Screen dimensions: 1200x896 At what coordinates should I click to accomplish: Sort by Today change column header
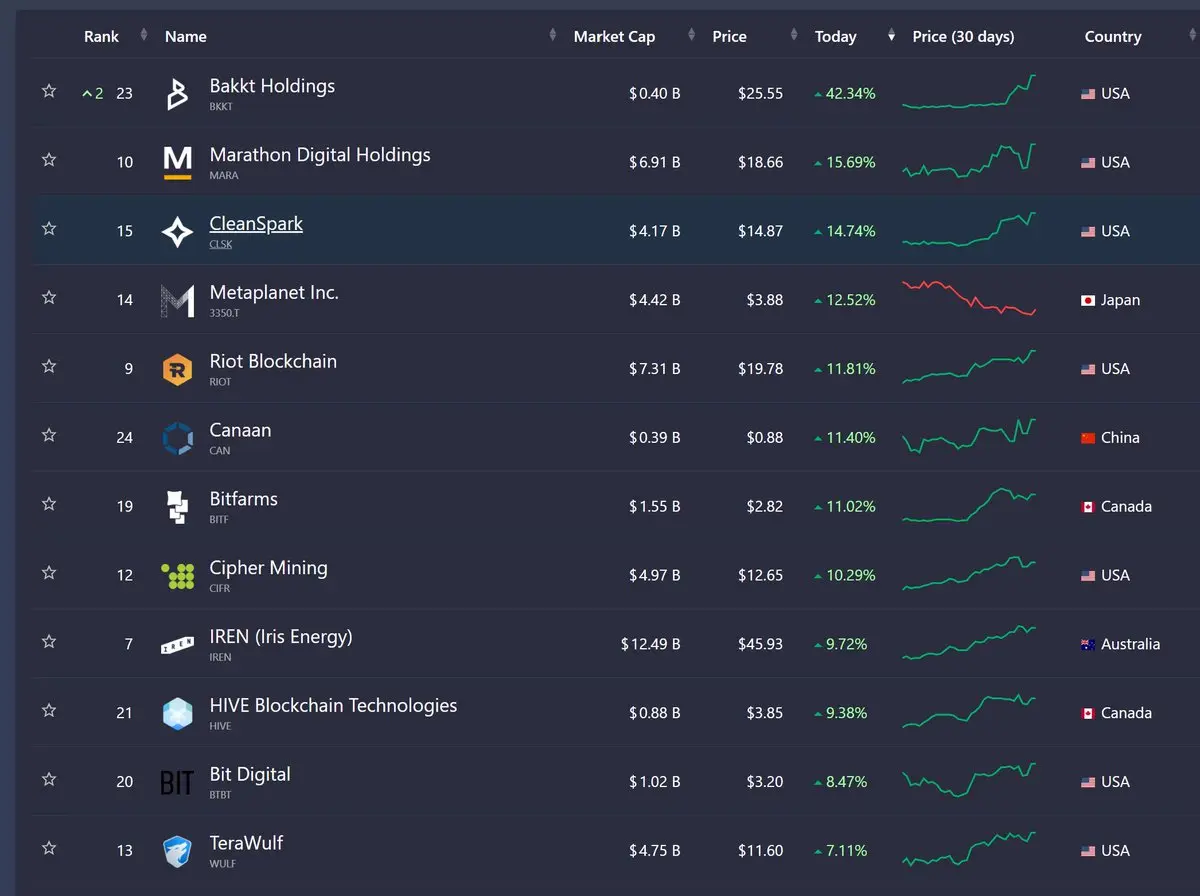click(x=835, y=37)
